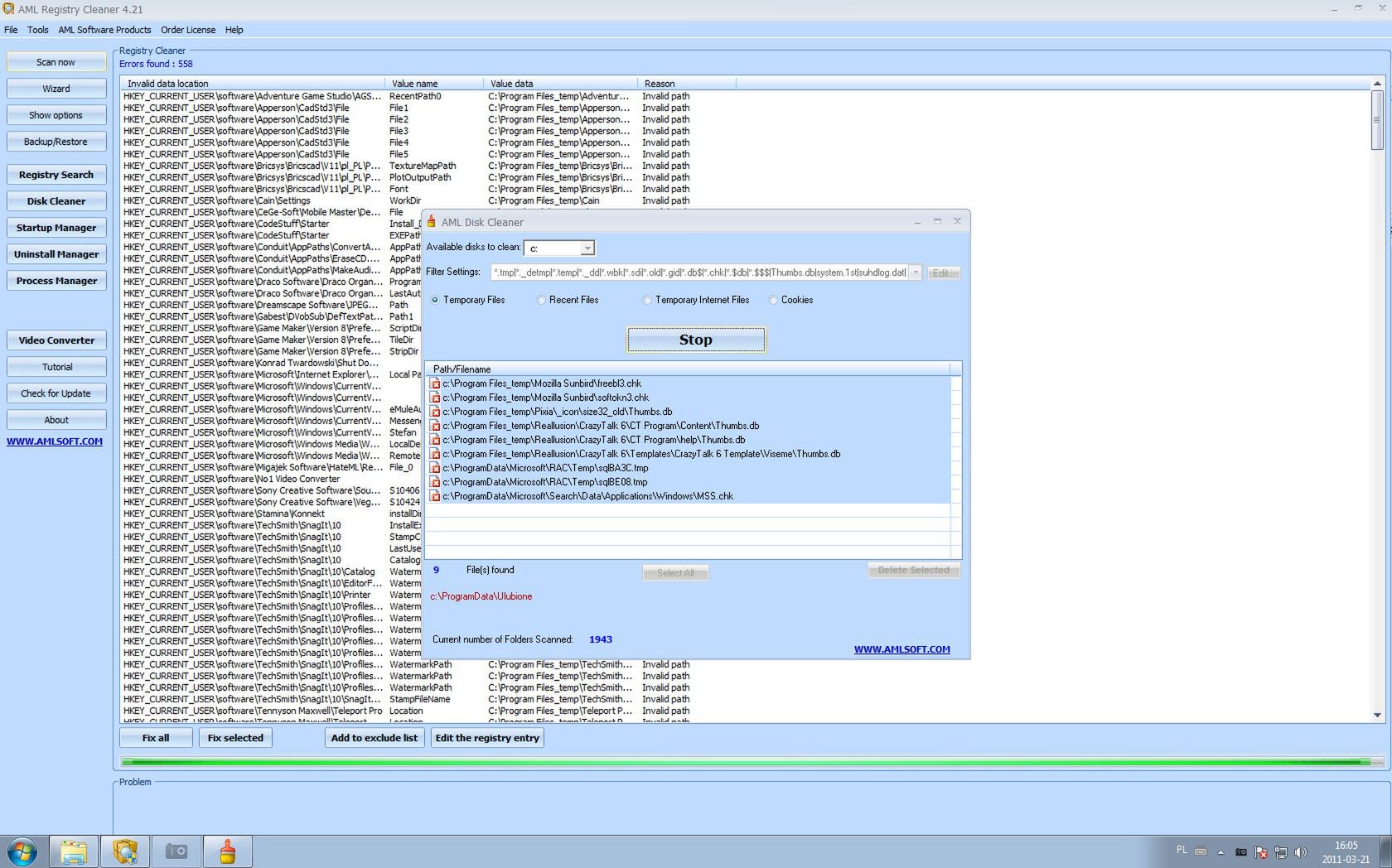Open Video Converter

[x=56, y=340]
